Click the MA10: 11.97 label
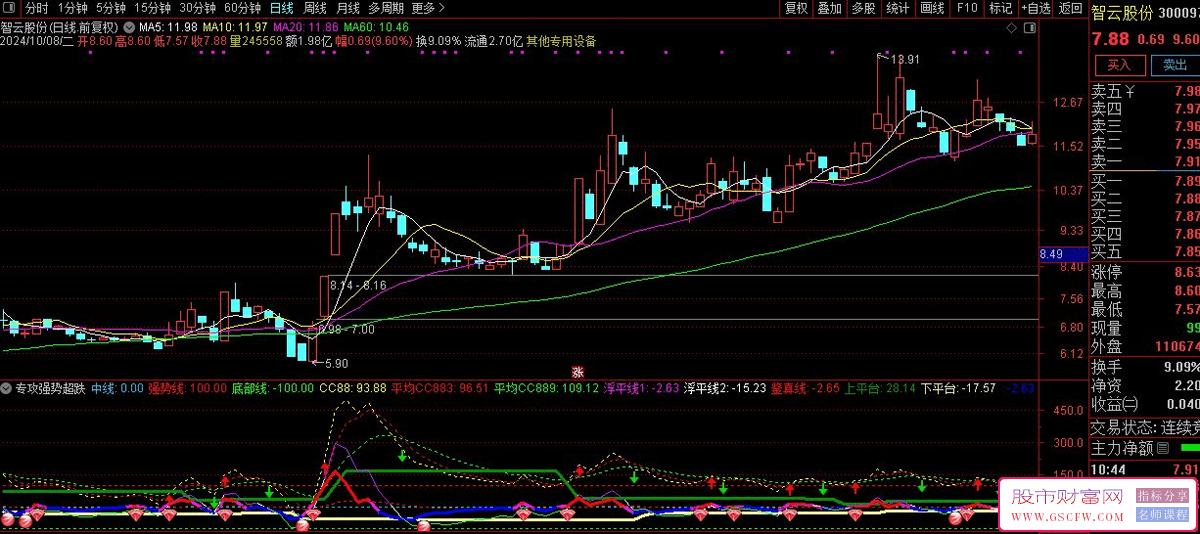The width and height of the screenshot is (1200, 534). (x=234, y=26)
